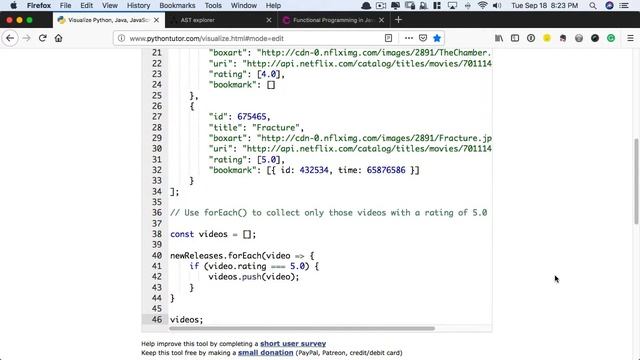Viewport: 640px width, 360px height.
Task: Click the 'if (video.rating === 5.0)' line
Action: pyautogui.click(x=254, y=267)
